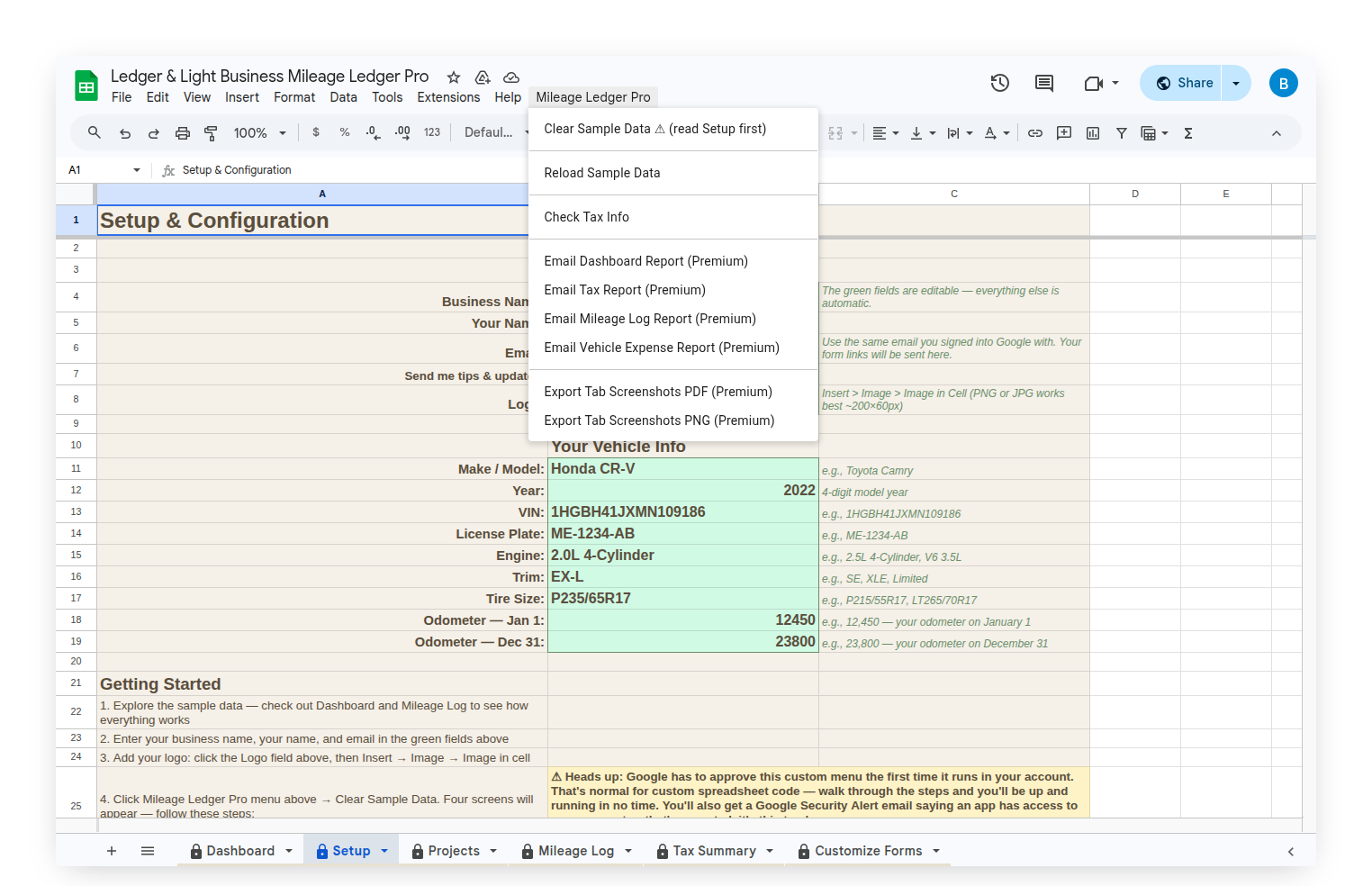The height and width of the screenshot is (886, 1372).
Task: View cloud save status icon
Action: [511, 77]
